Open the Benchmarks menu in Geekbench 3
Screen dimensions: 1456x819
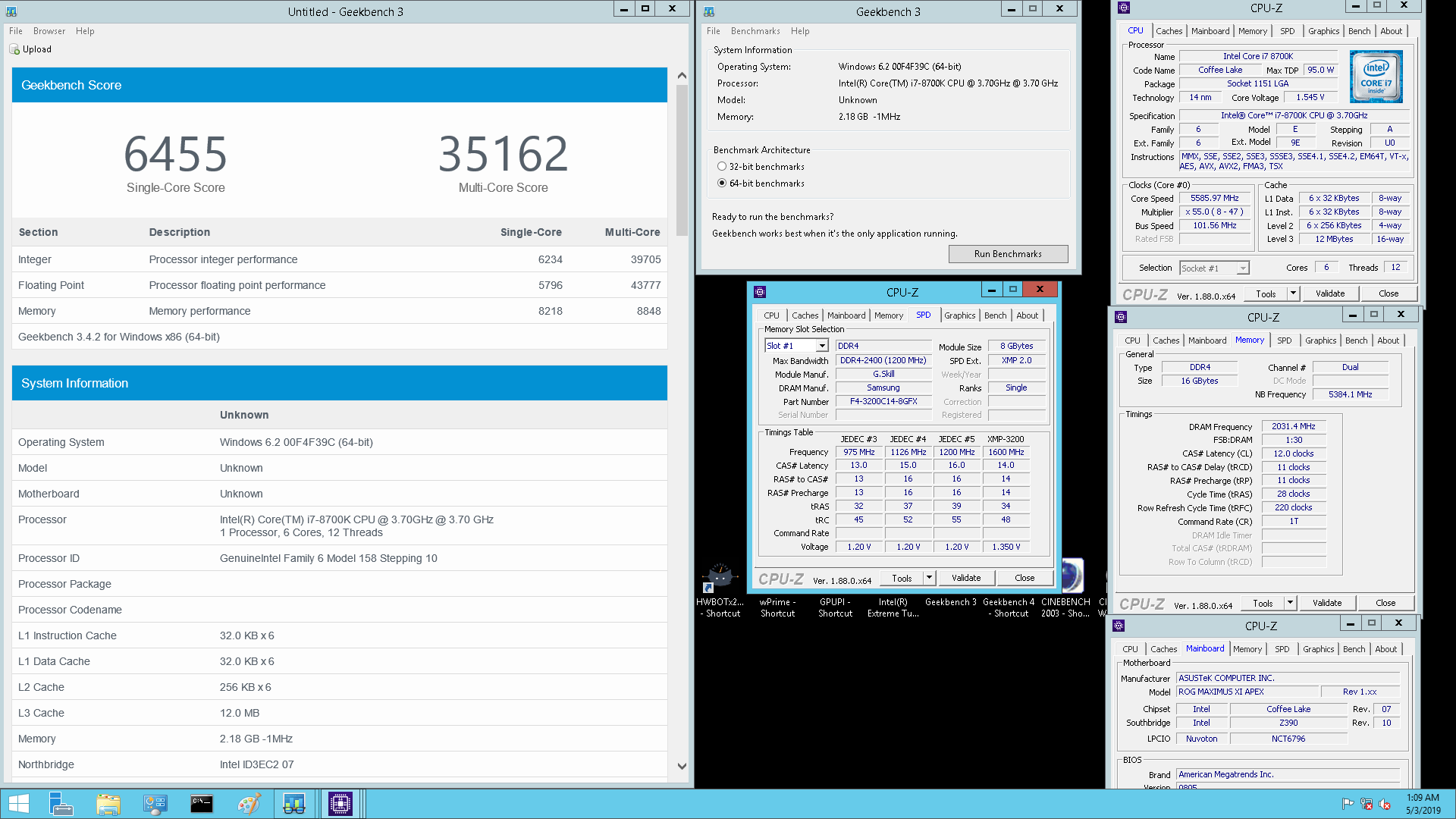(x=755, y=31)
